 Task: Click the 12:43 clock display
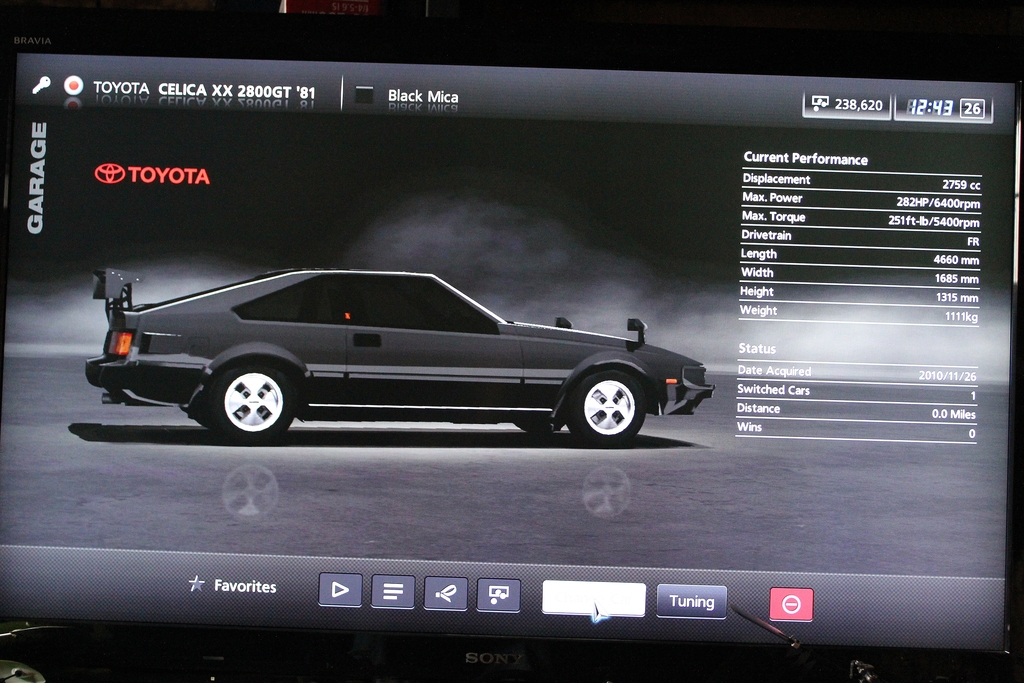[931, 107]
